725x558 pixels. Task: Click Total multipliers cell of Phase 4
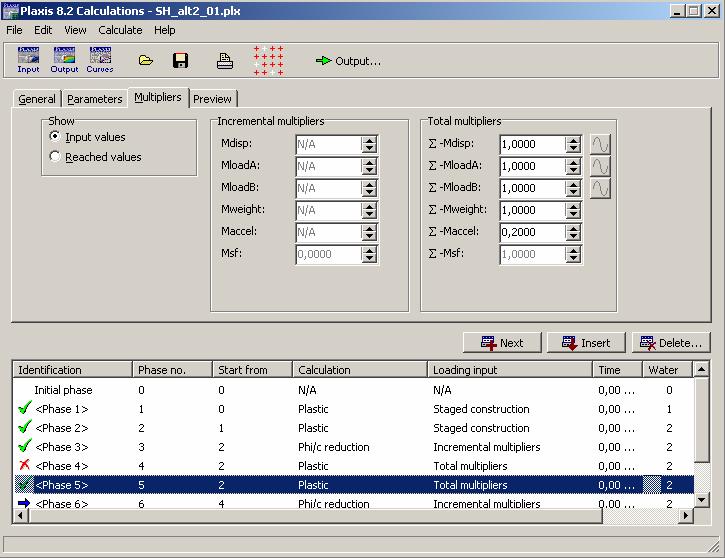470,466
